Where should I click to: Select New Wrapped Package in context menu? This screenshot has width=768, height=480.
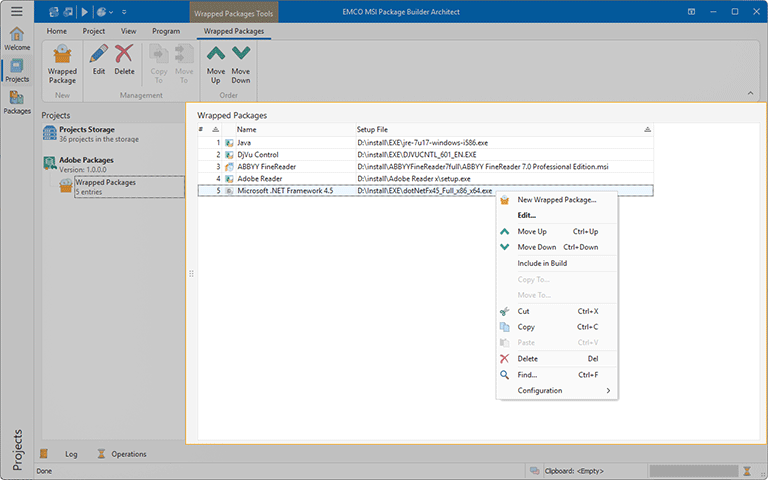556,199
